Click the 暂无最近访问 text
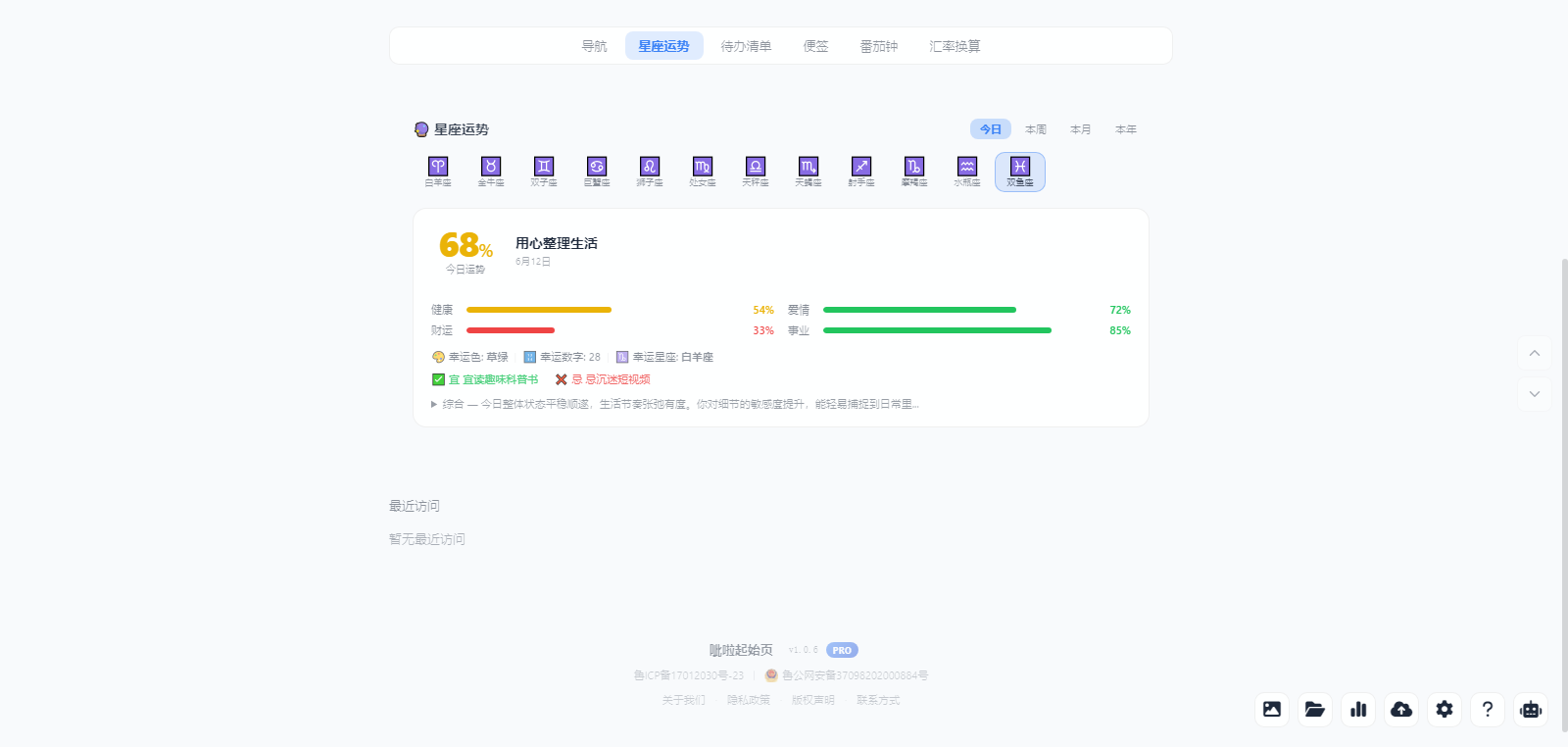1568x747 pixels. [x=427, y=539]
